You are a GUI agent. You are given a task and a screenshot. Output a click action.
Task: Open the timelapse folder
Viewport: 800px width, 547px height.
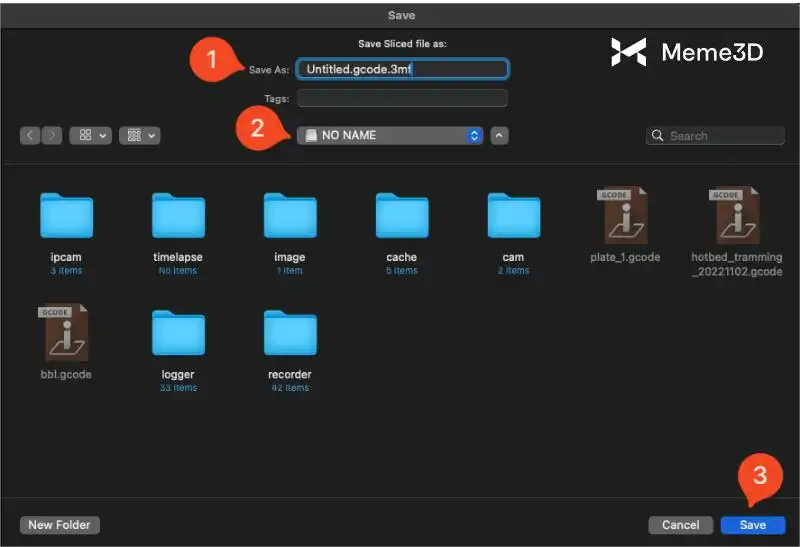[x=178, y=215]
